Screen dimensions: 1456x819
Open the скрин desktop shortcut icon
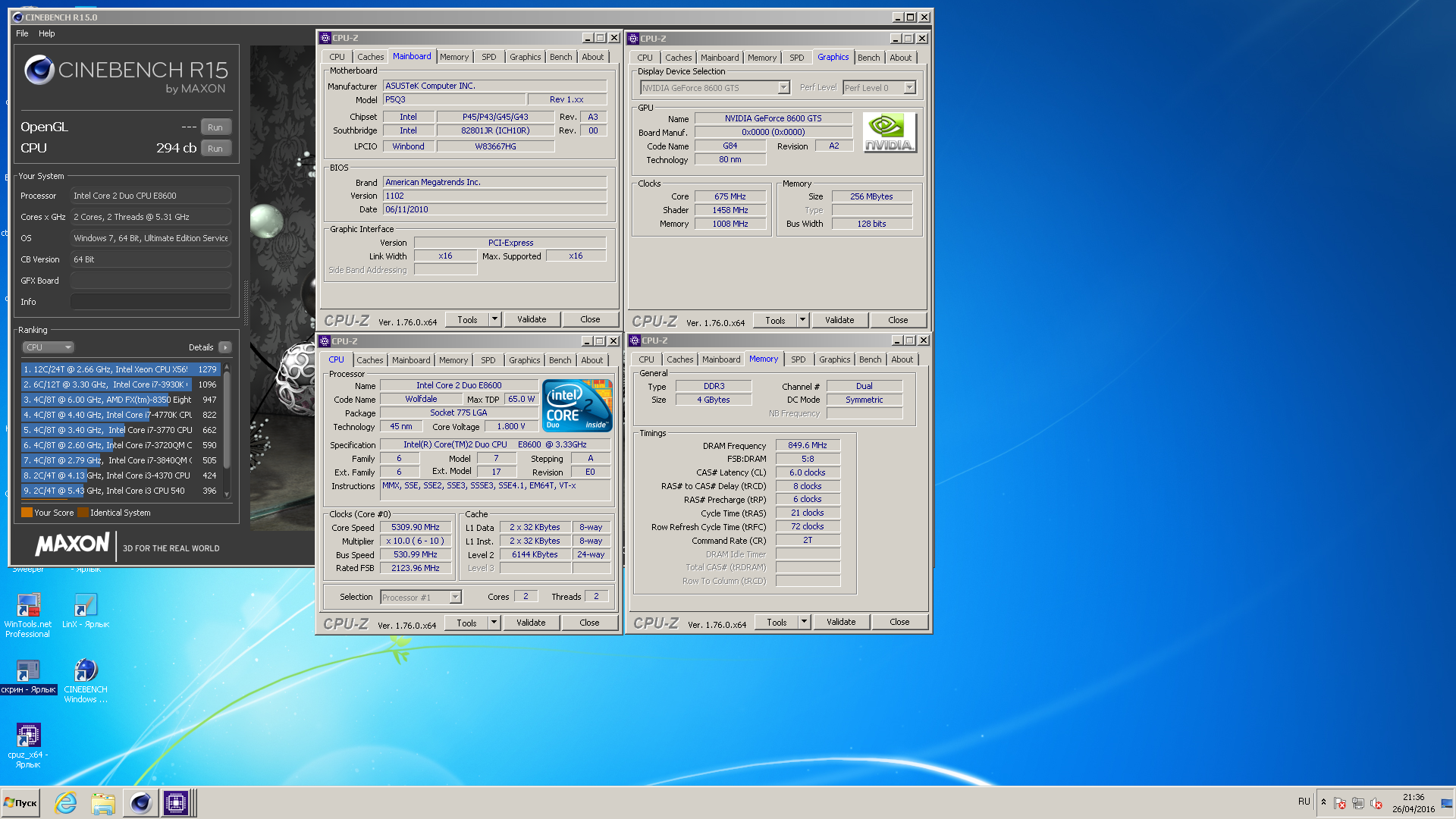(28, 676)
